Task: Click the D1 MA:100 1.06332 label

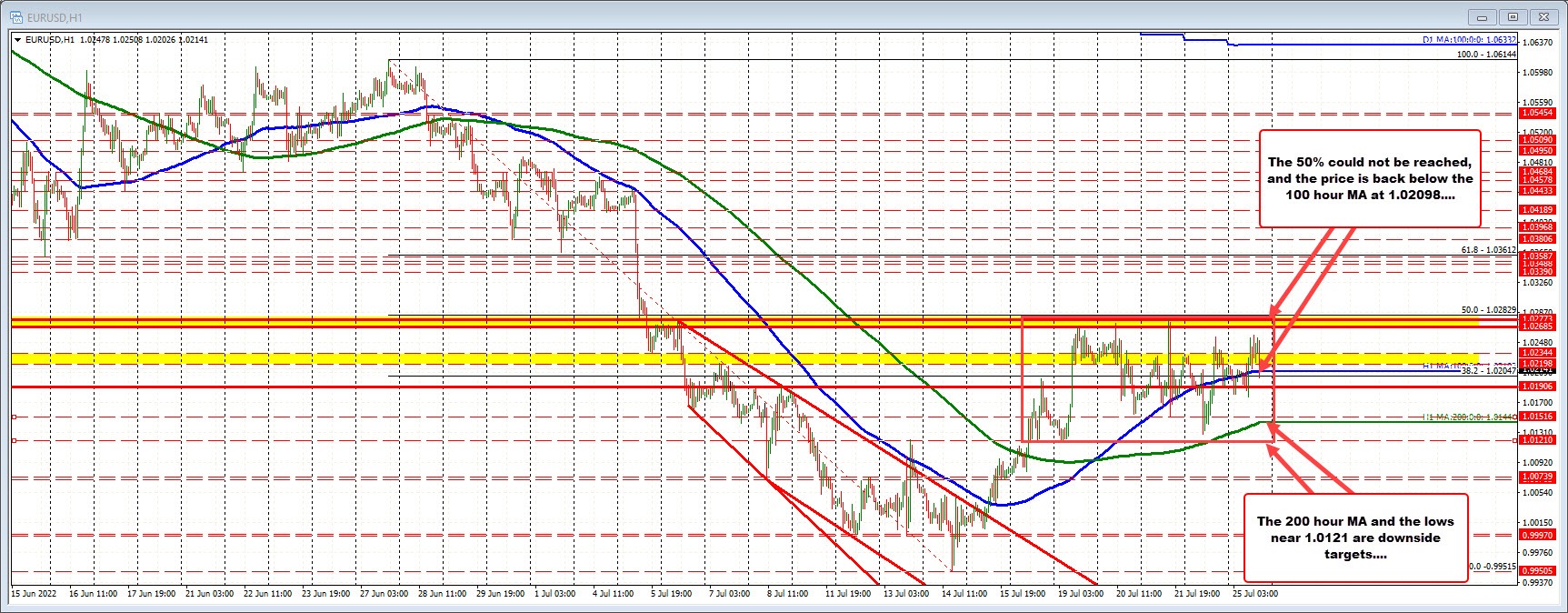Action: pos(1469,40)
